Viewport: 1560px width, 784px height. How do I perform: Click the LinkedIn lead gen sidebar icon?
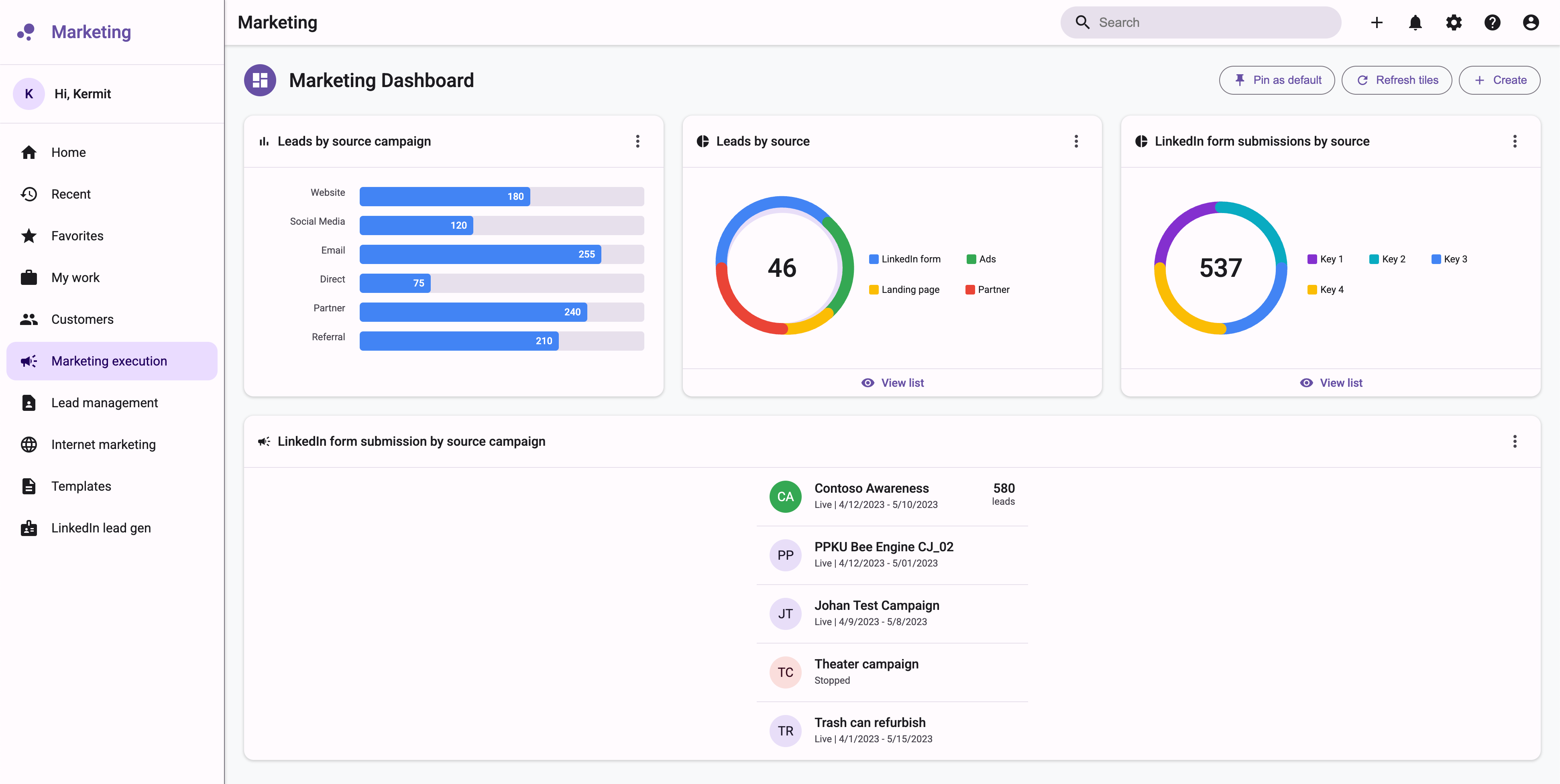(x=29, y=528)
